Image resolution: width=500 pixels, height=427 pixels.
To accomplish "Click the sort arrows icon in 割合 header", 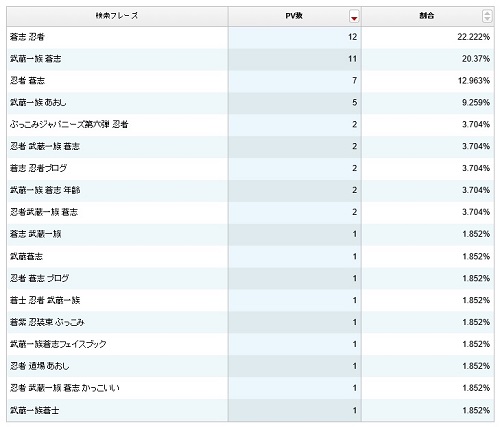I will coord(487,16).
